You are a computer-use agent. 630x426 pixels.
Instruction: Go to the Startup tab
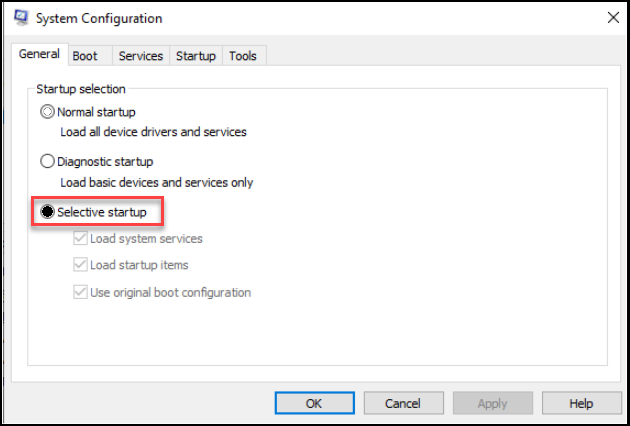tap(196, 56)
